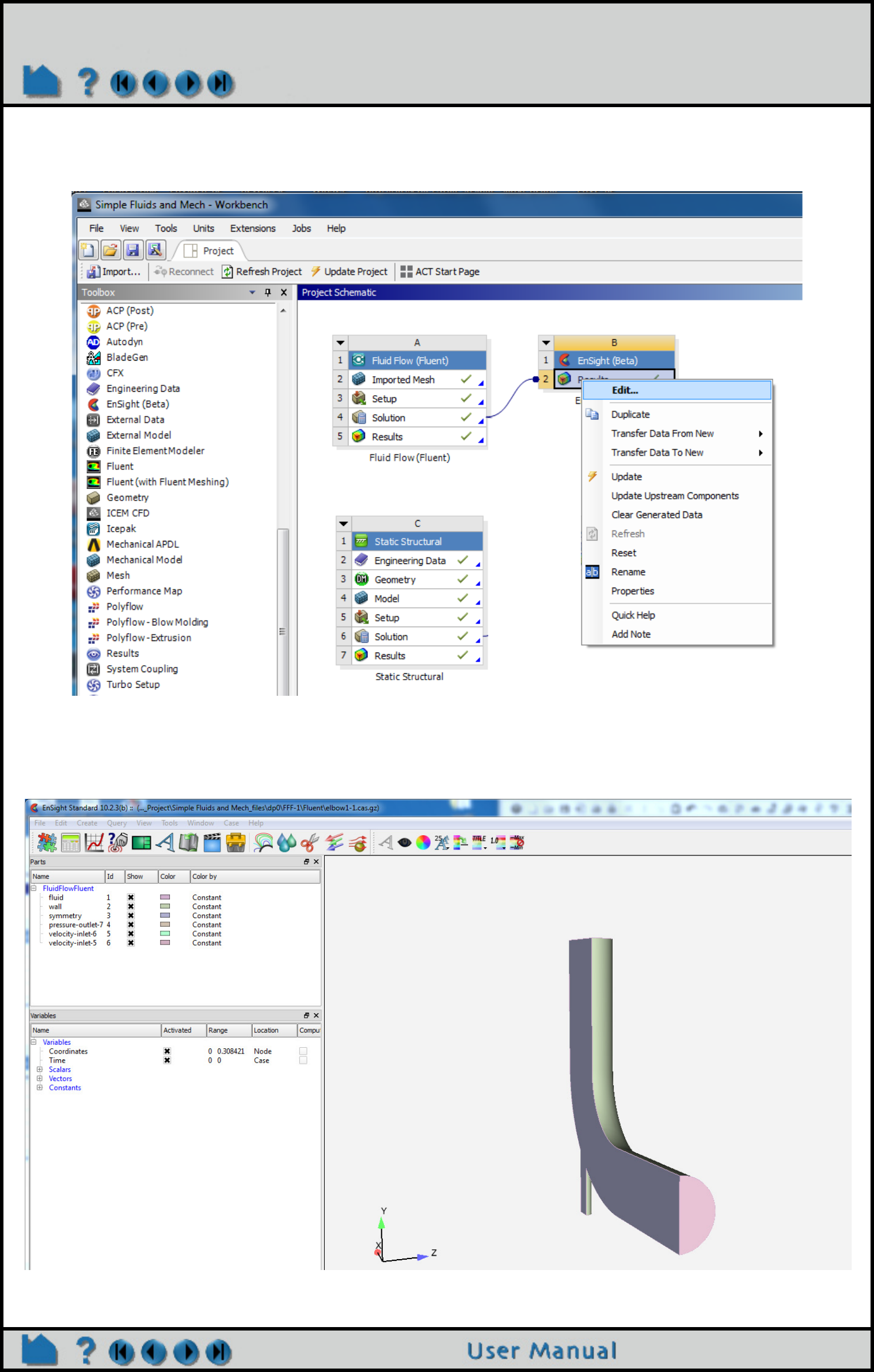Click the color swatch of the wall part
This screenshot has width=874, height=1372.
(165, 907)
